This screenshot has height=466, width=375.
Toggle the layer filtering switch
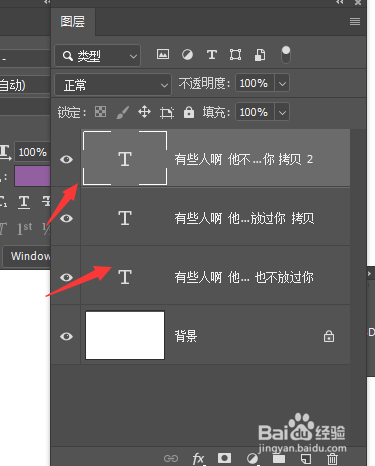pyautogui.click(x=286, y=55)
